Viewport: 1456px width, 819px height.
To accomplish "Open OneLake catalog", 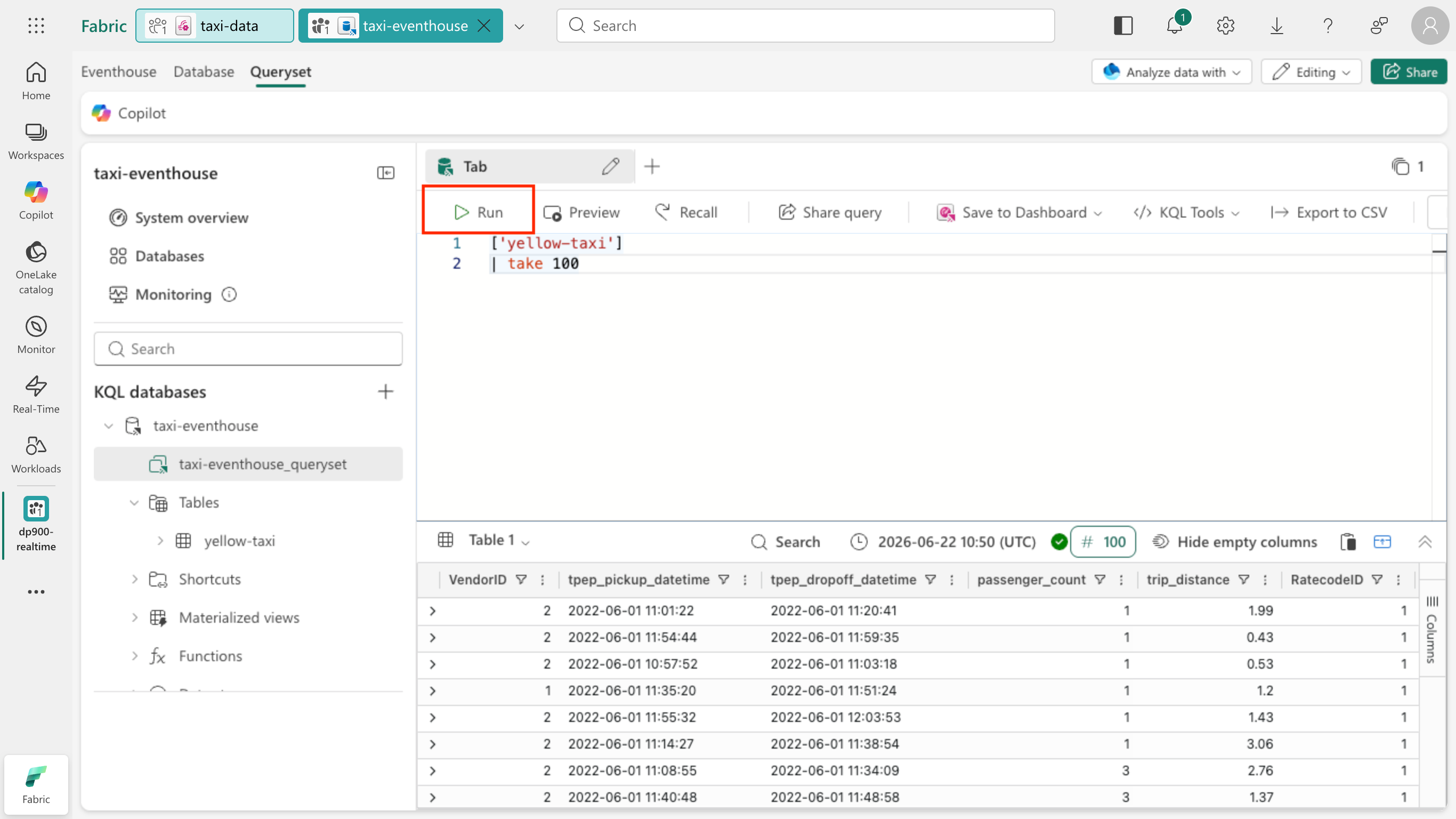I will (36, 268).
